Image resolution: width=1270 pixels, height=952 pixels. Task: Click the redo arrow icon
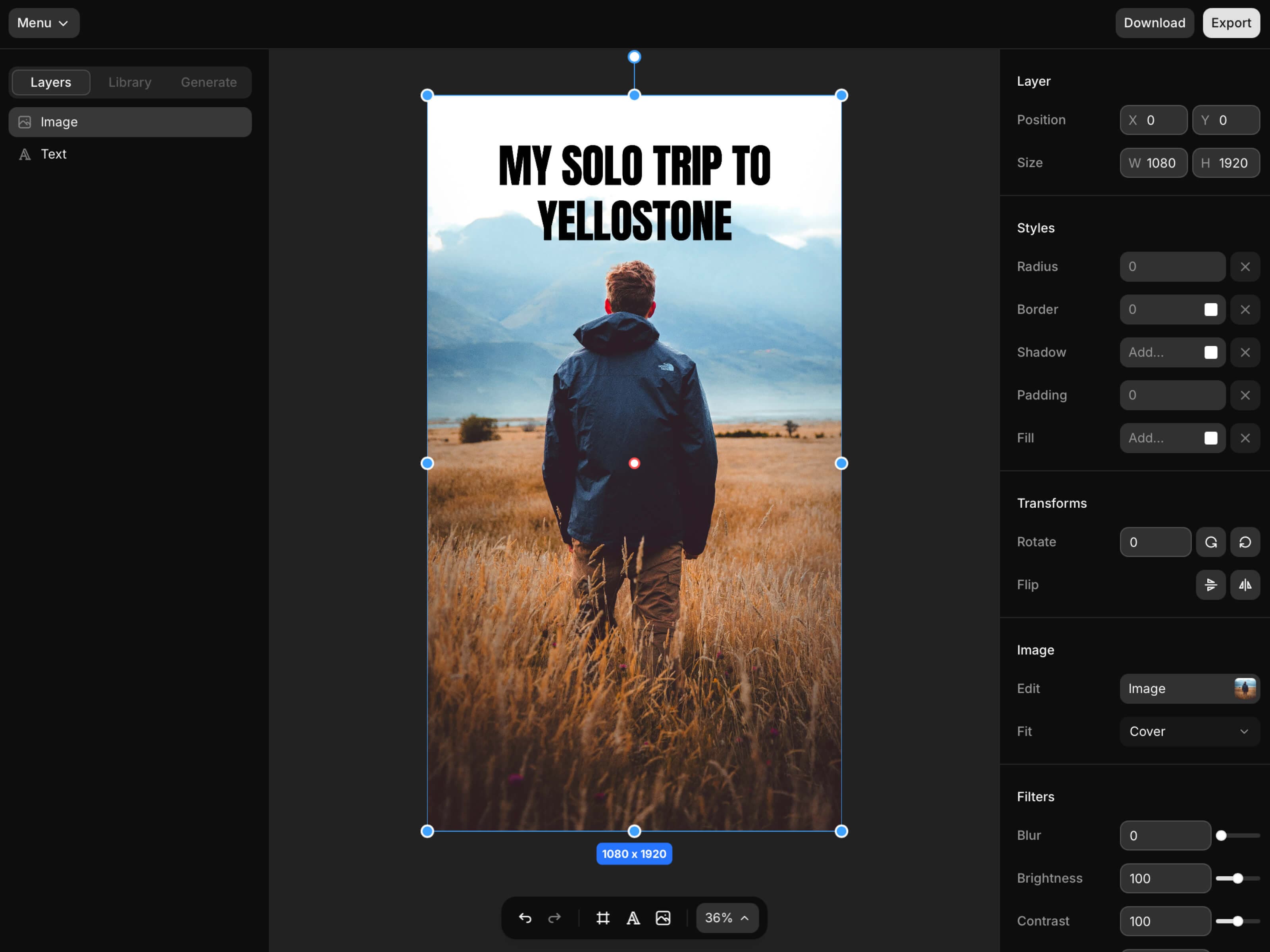point(554,918)
